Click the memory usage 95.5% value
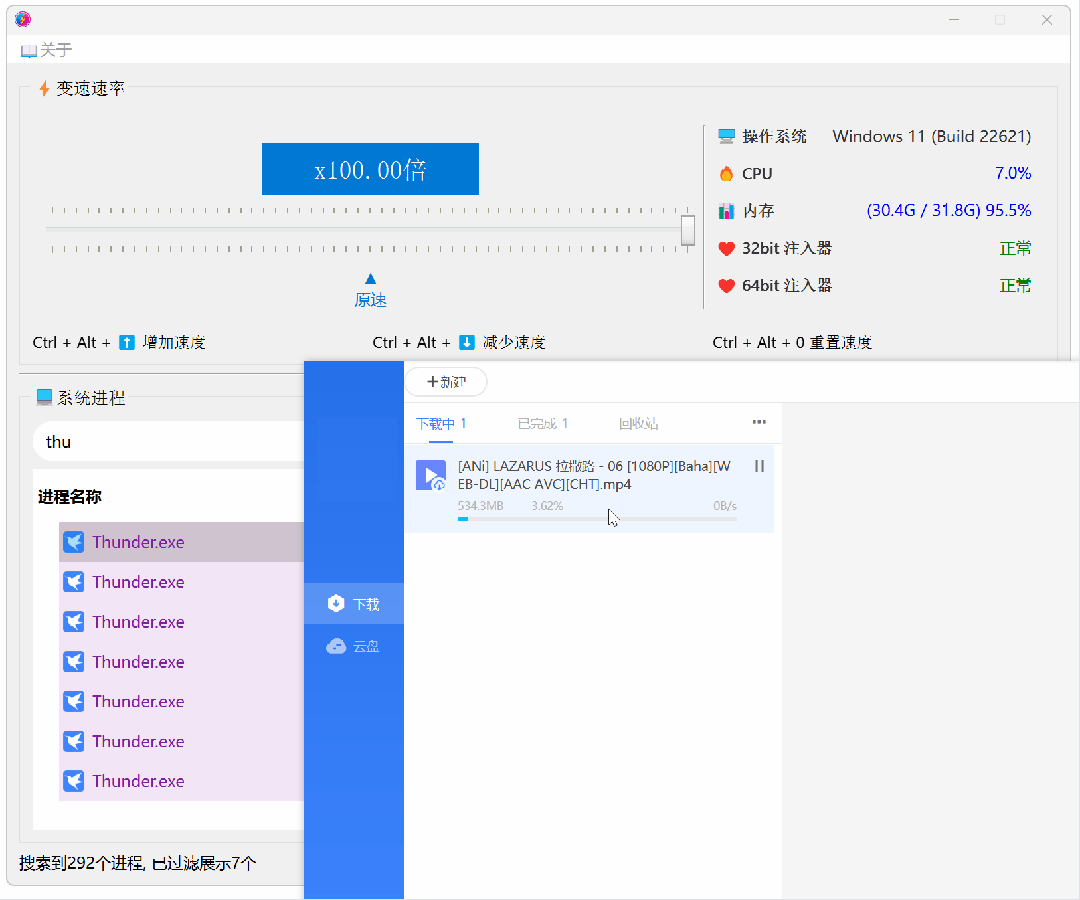The width and height of the screenshot is (1080, 900). tap(948, 211)
